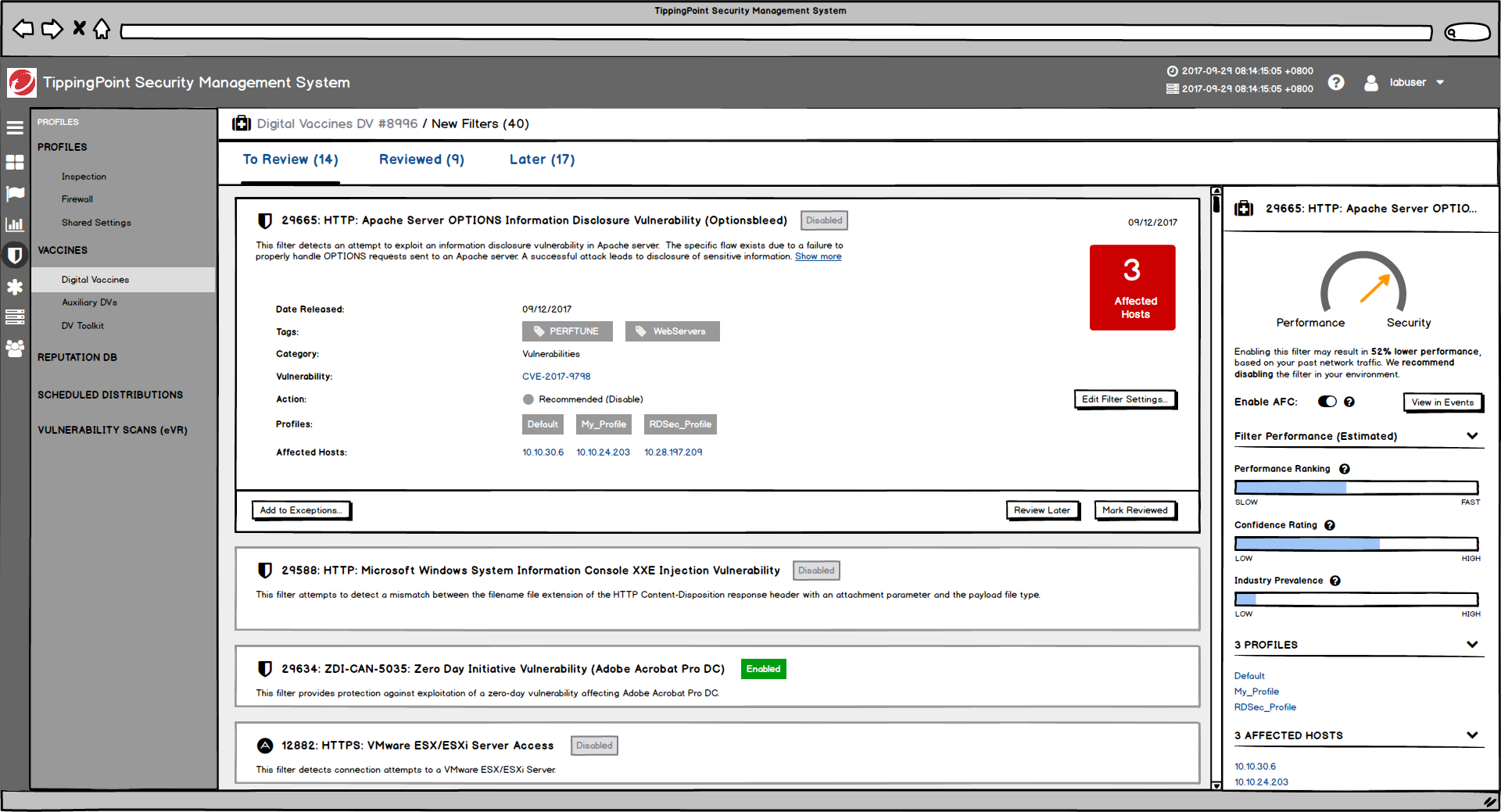Screen dimensions: 1501x812
Task: Open Auxiliary DVs in sidebar
Action: pos(89,302)
